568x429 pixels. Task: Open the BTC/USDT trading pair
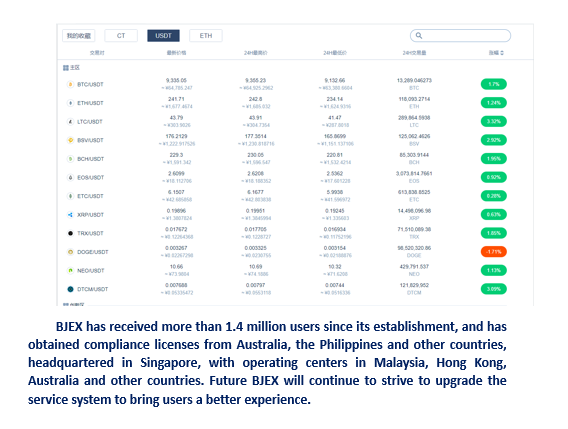(x=90, y=84)
